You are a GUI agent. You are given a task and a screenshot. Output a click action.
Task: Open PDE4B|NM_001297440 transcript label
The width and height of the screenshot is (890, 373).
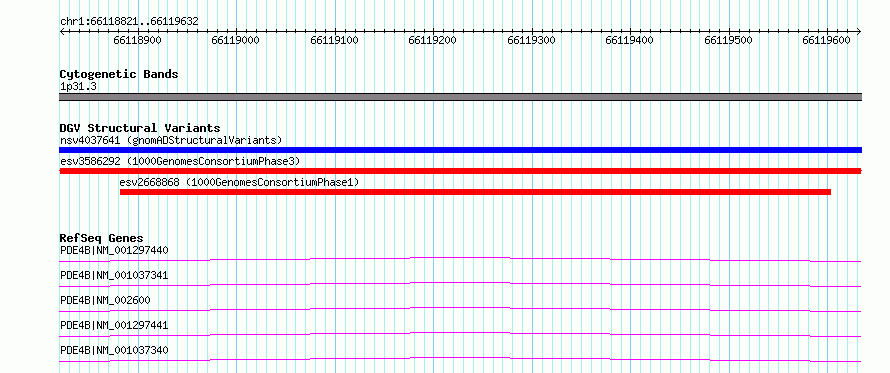(x=114, y=250)
